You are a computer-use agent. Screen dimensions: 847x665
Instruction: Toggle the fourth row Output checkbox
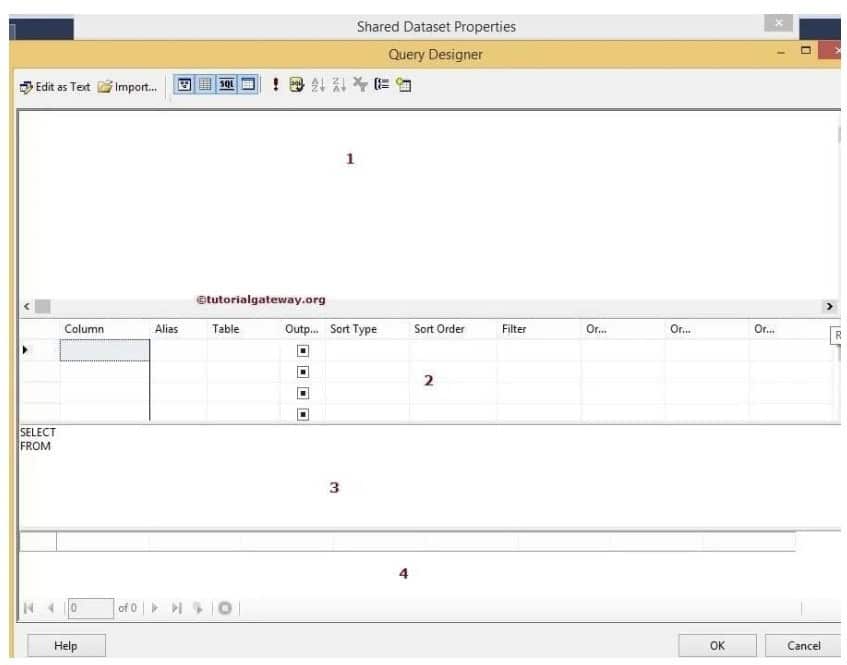tap(303, 414)
